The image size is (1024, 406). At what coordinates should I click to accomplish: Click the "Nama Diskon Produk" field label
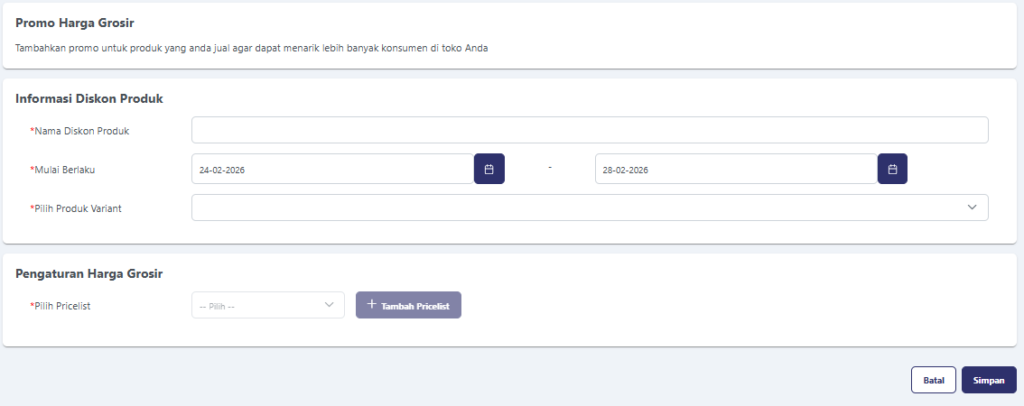click(82, 131)
